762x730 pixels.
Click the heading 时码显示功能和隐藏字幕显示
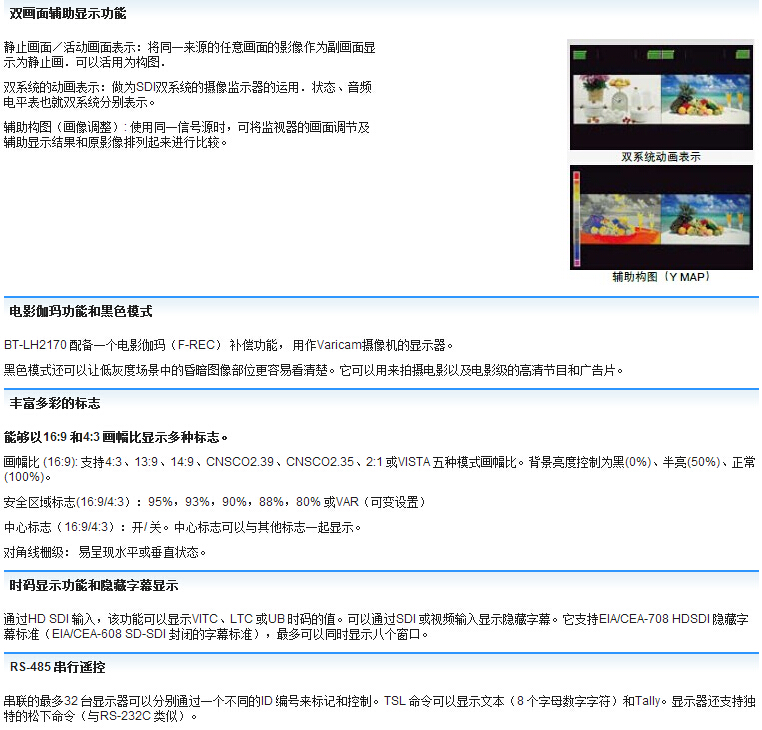(x=94, y=585)
